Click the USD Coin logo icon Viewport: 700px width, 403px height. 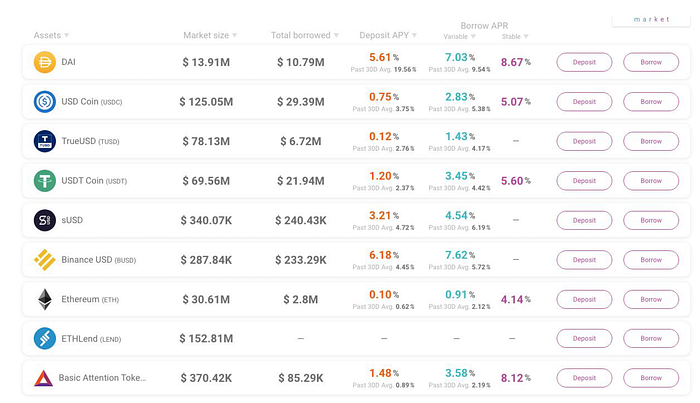pos(45,101)
